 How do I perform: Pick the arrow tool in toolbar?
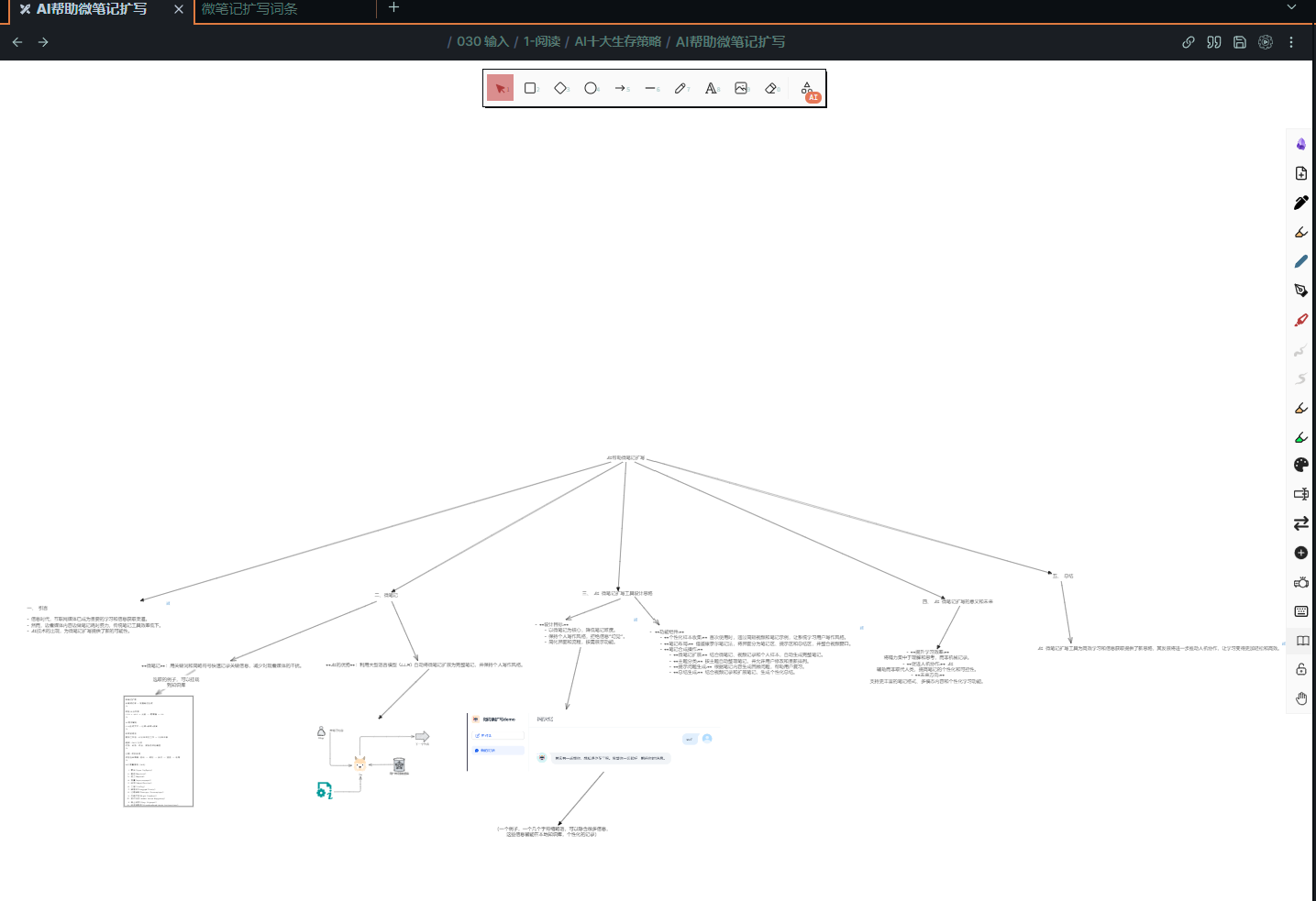pyautogui.click(x=621, y=88)
